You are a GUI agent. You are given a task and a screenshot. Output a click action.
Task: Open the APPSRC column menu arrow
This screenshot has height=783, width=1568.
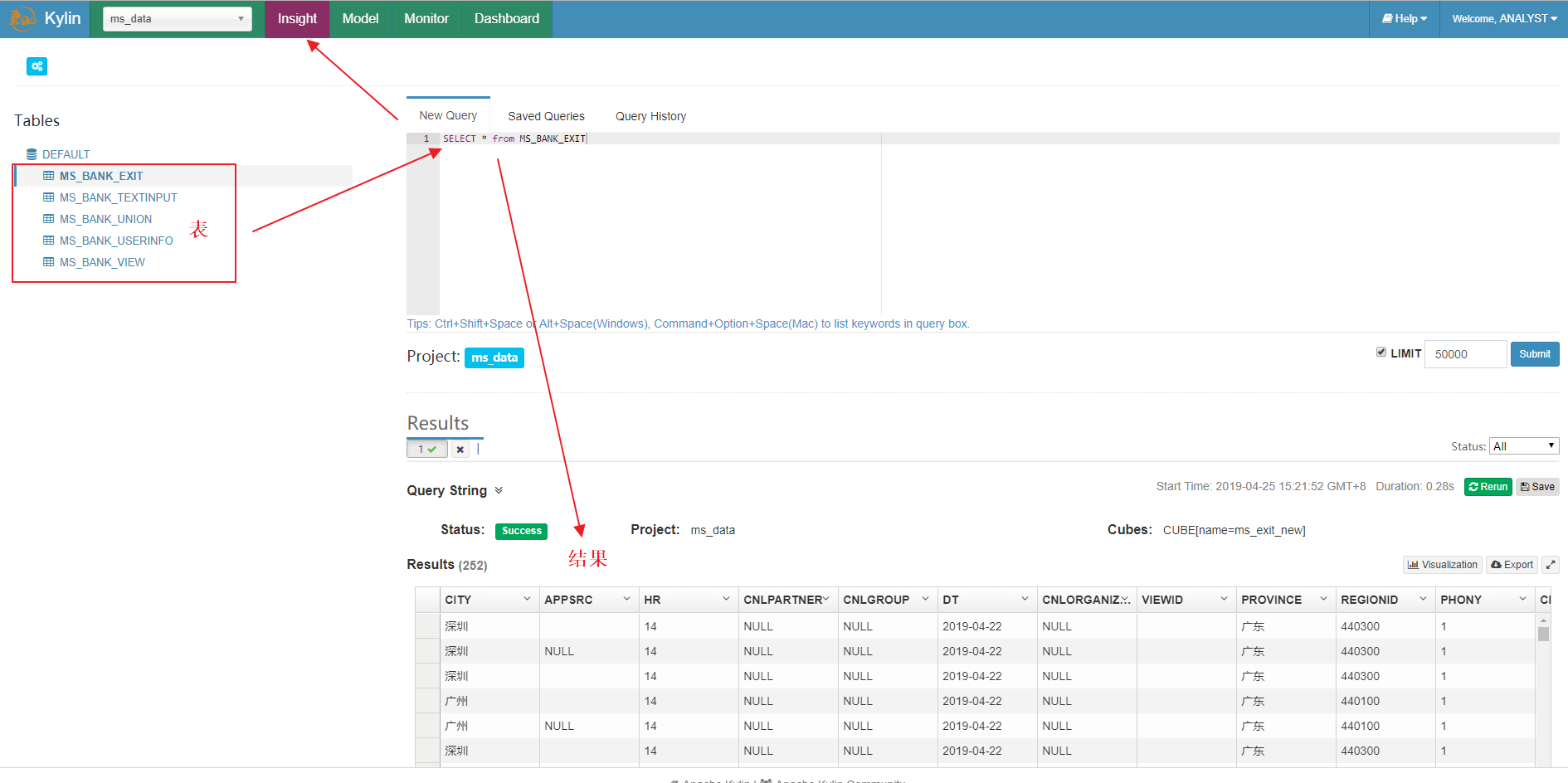pyautogui.click(x=626, y=599)
